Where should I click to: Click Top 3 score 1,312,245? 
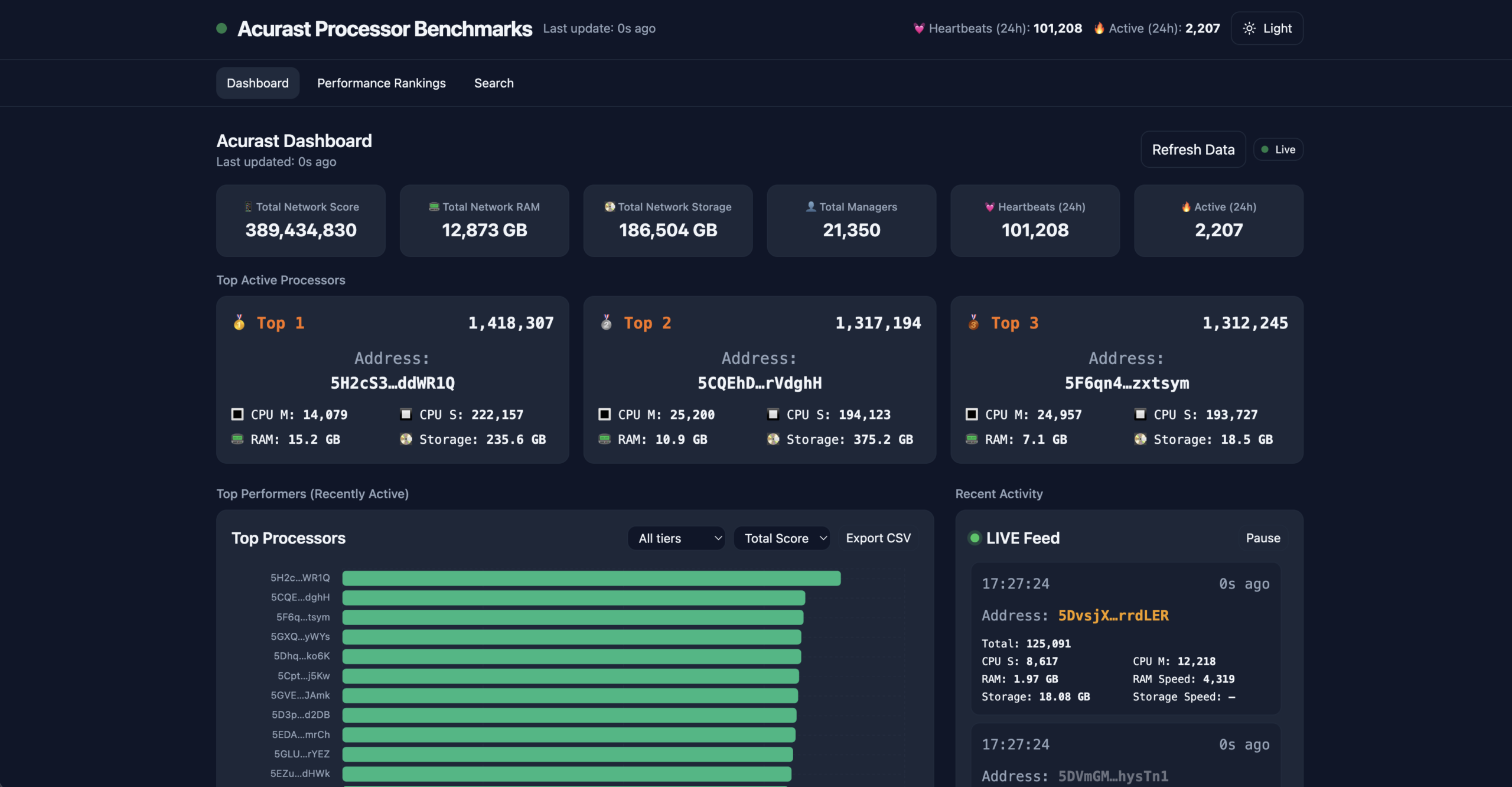(x=1246, y=323)
